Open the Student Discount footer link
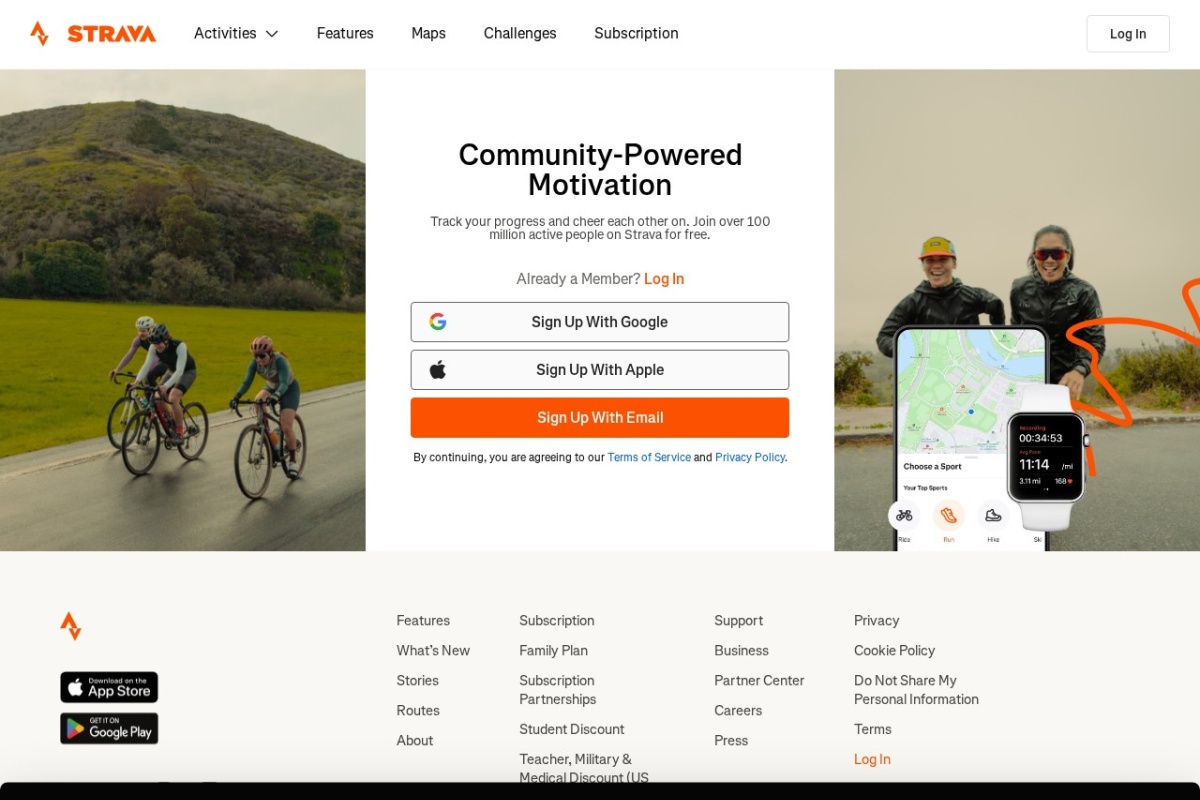 click(572, 730)
